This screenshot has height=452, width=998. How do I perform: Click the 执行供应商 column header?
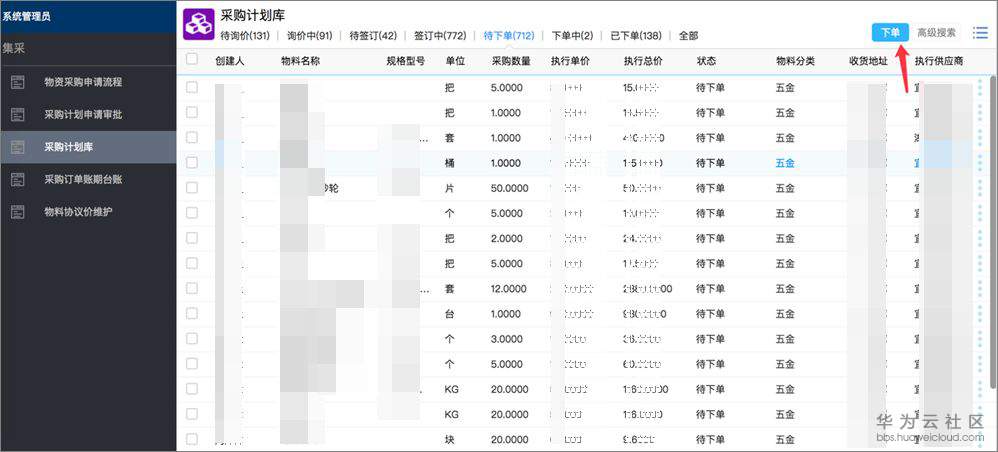coord(939,61)
